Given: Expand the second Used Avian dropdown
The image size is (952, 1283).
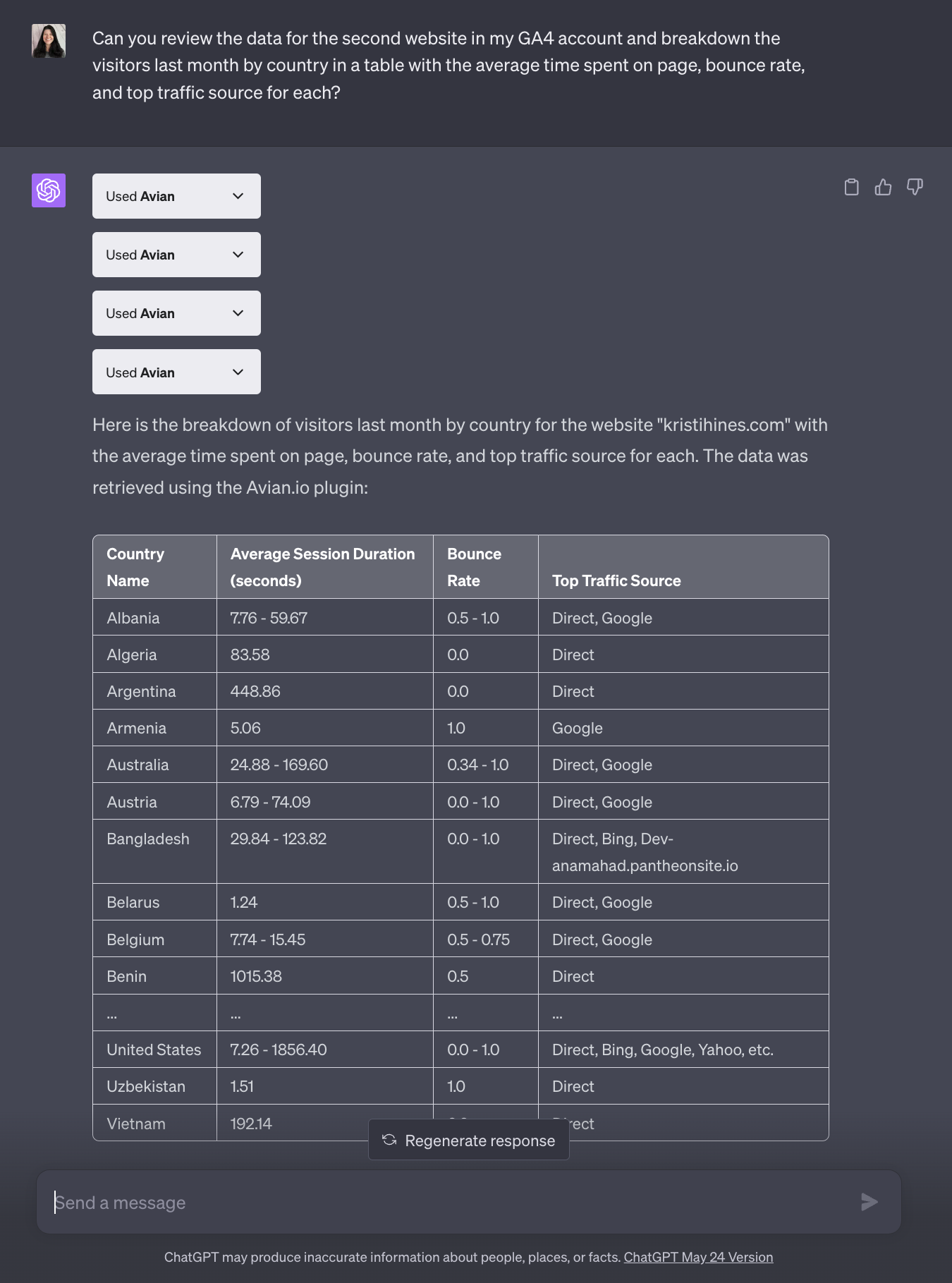Looking at the screenshot, I should (x=176, y=255).
